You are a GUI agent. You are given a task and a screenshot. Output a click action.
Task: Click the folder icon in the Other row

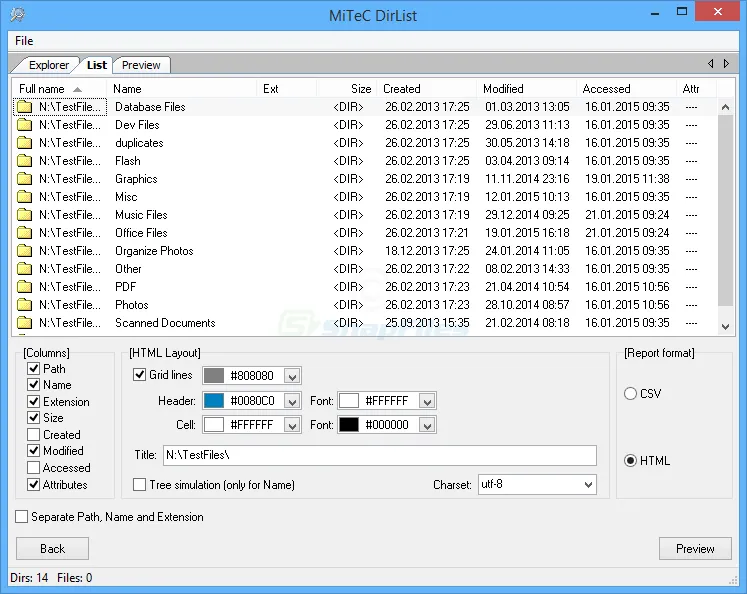click(24, 269)
